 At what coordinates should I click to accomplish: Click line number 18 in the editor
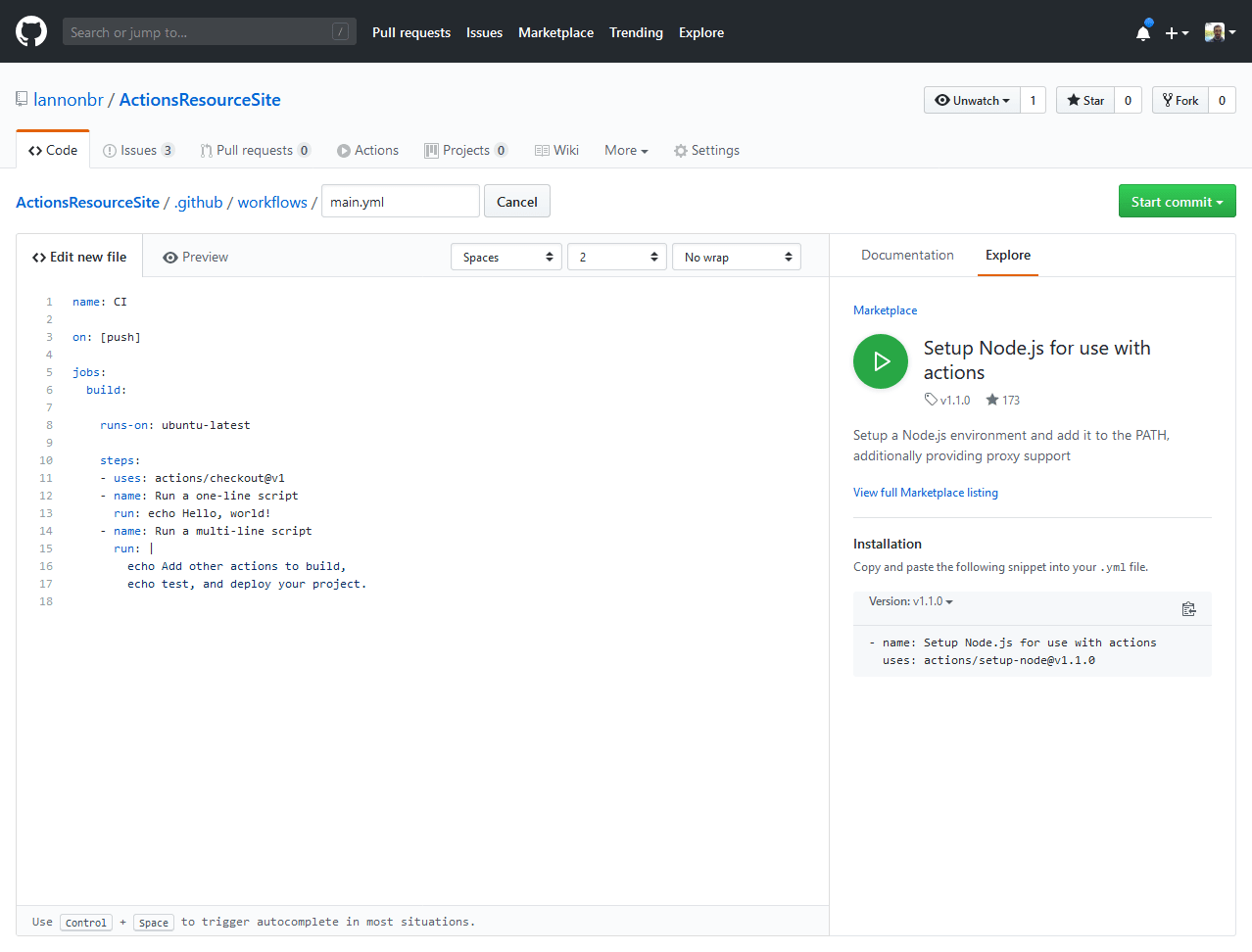tap(46, 601)
